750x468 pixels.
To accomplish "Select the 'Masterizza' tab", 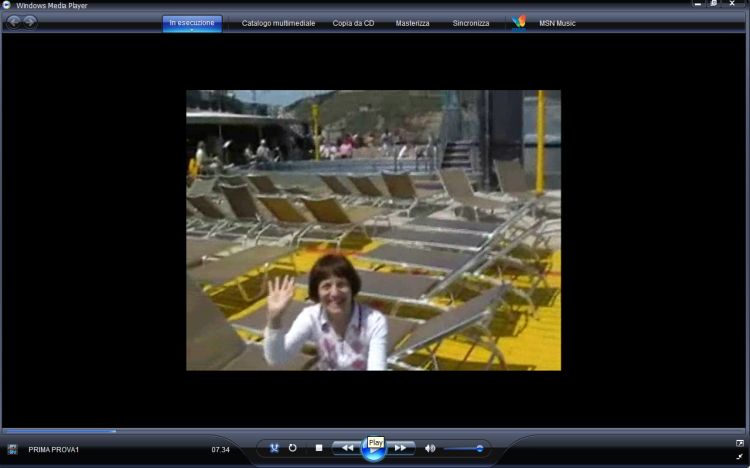I will [x=412, y=22].
